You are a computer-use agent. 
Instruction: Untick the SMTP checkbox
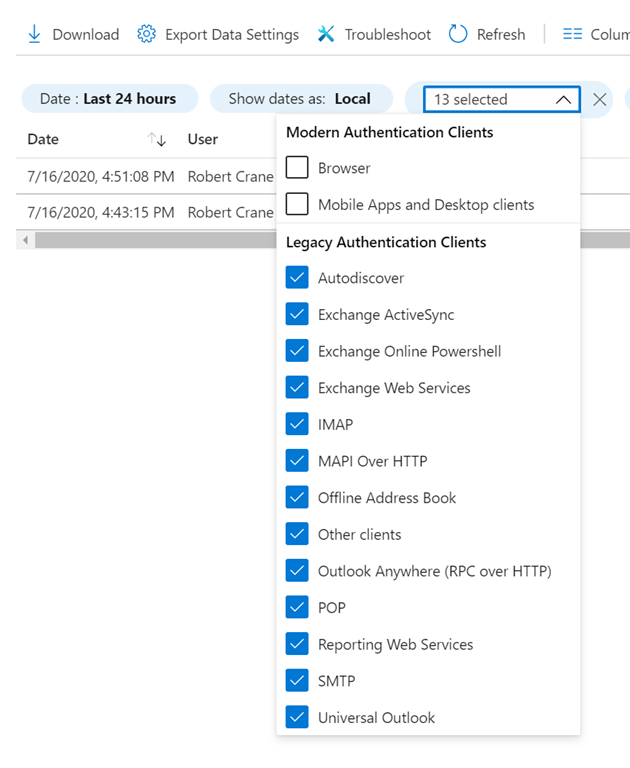[297, 681]
